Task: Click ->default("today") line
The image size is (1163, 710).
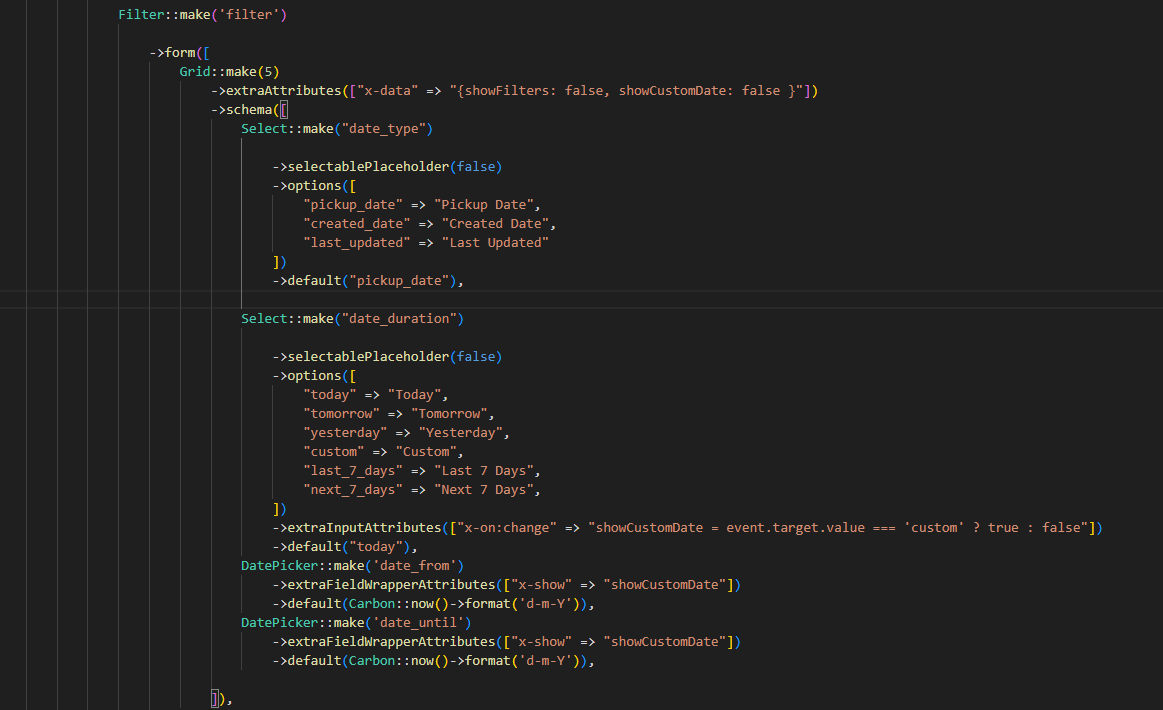Action: [345, 547]
